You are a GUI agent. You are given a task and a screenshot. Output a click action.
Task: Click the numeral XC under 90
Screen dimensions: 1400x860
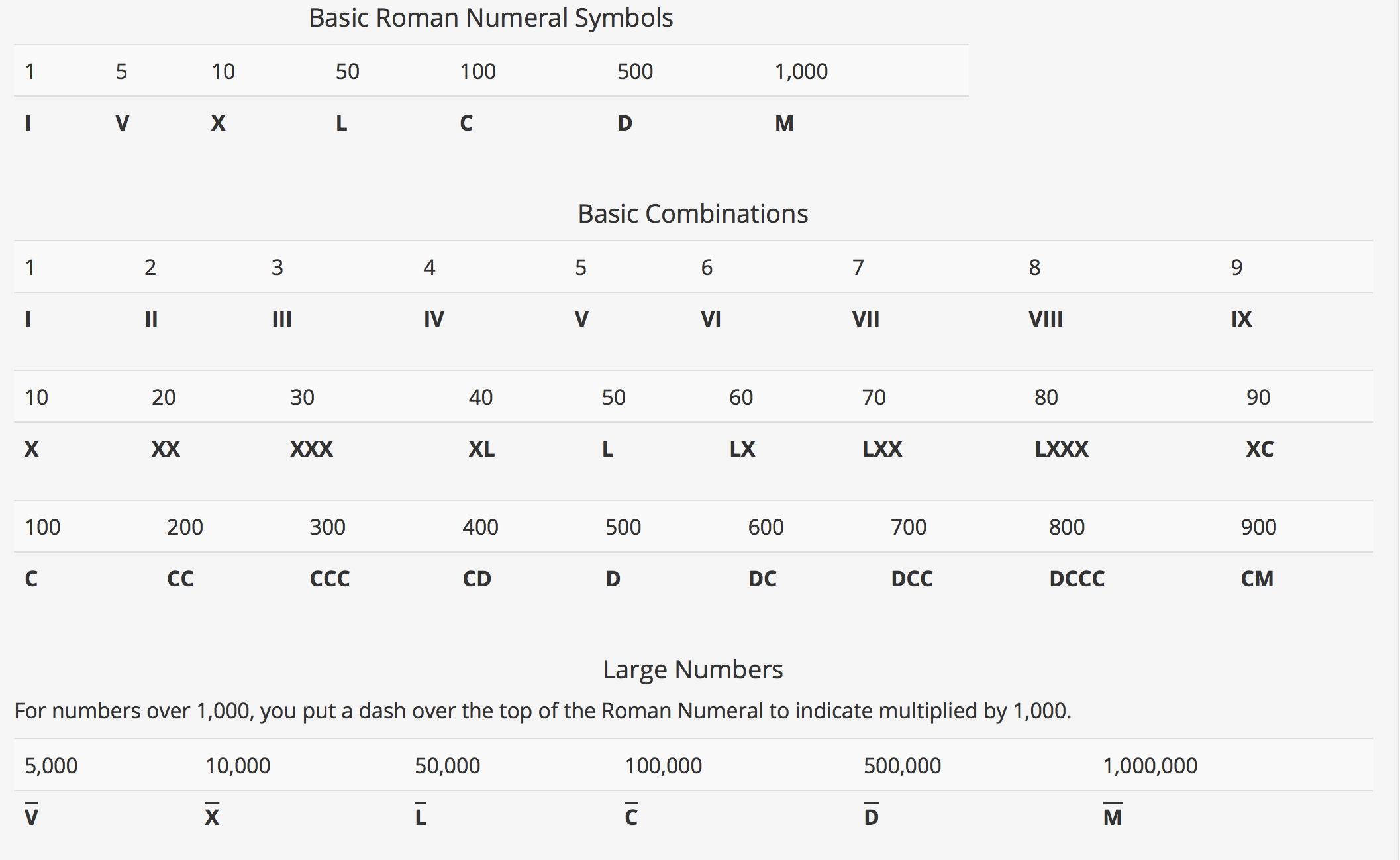point(1259,449)
